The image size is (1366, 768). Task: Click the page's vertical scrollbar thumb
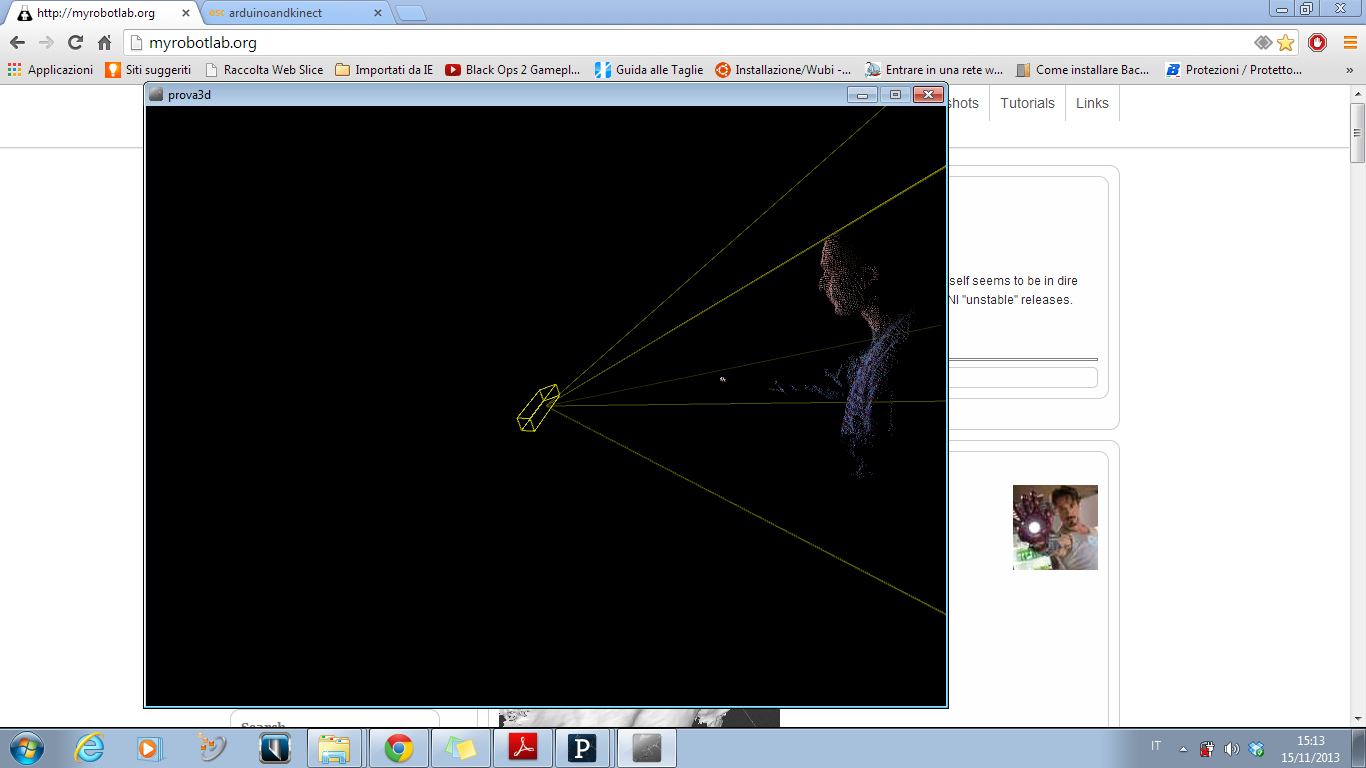1357,132
